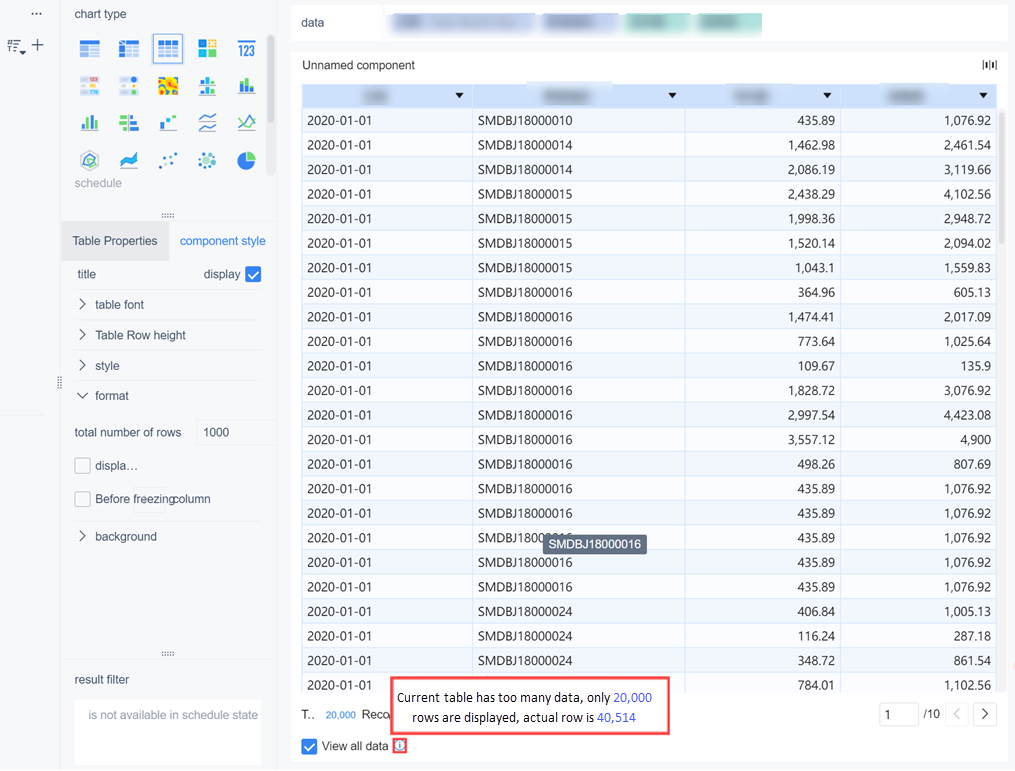Screen dimensions: 1015x771
Task: Open the three-dots more menu
Action: tap(36, 14)
